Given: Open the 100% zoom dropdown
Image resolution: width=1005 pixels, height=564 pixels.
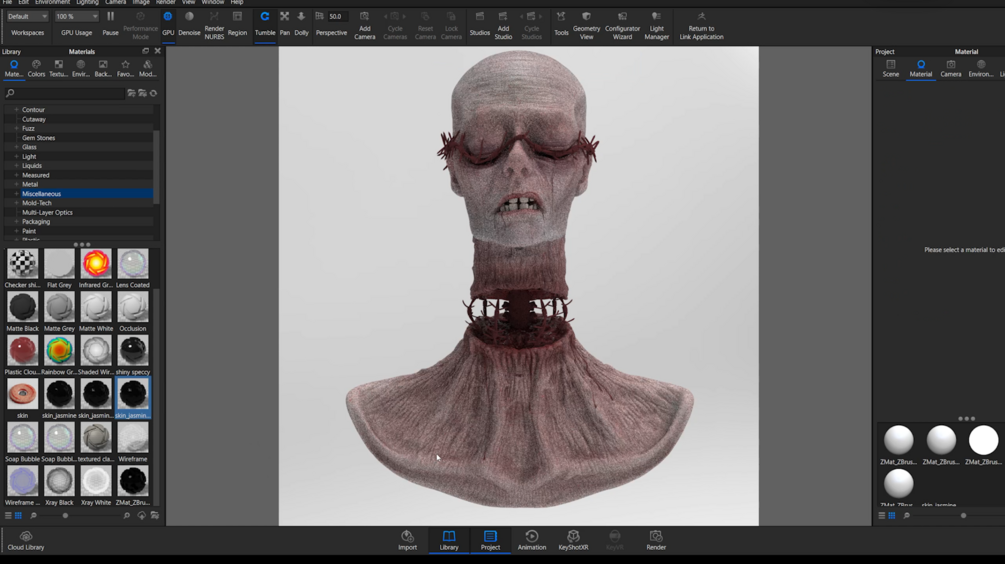Looking at the screenshot, I should (x=76, y=16).
